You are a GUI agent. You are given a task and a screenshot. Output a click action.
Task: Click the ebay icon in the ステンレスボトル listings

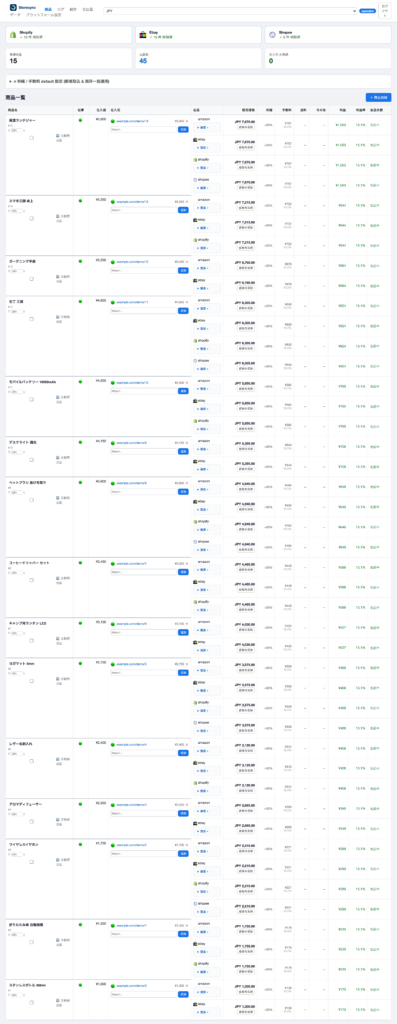click(195, 1004)
